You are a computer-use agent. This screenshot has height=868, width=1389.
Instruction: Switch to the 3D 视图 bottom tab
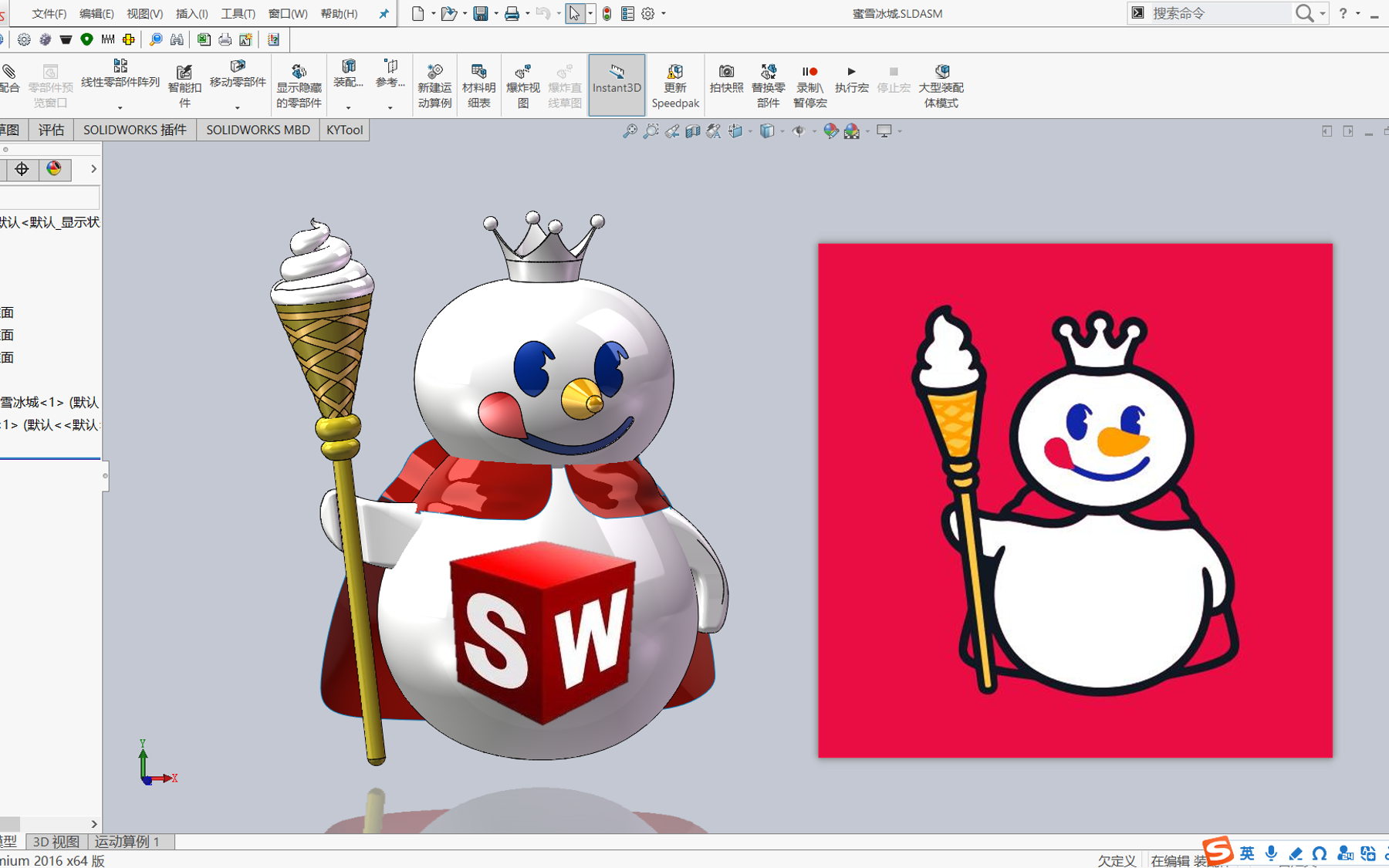click(x=56, y=842)
